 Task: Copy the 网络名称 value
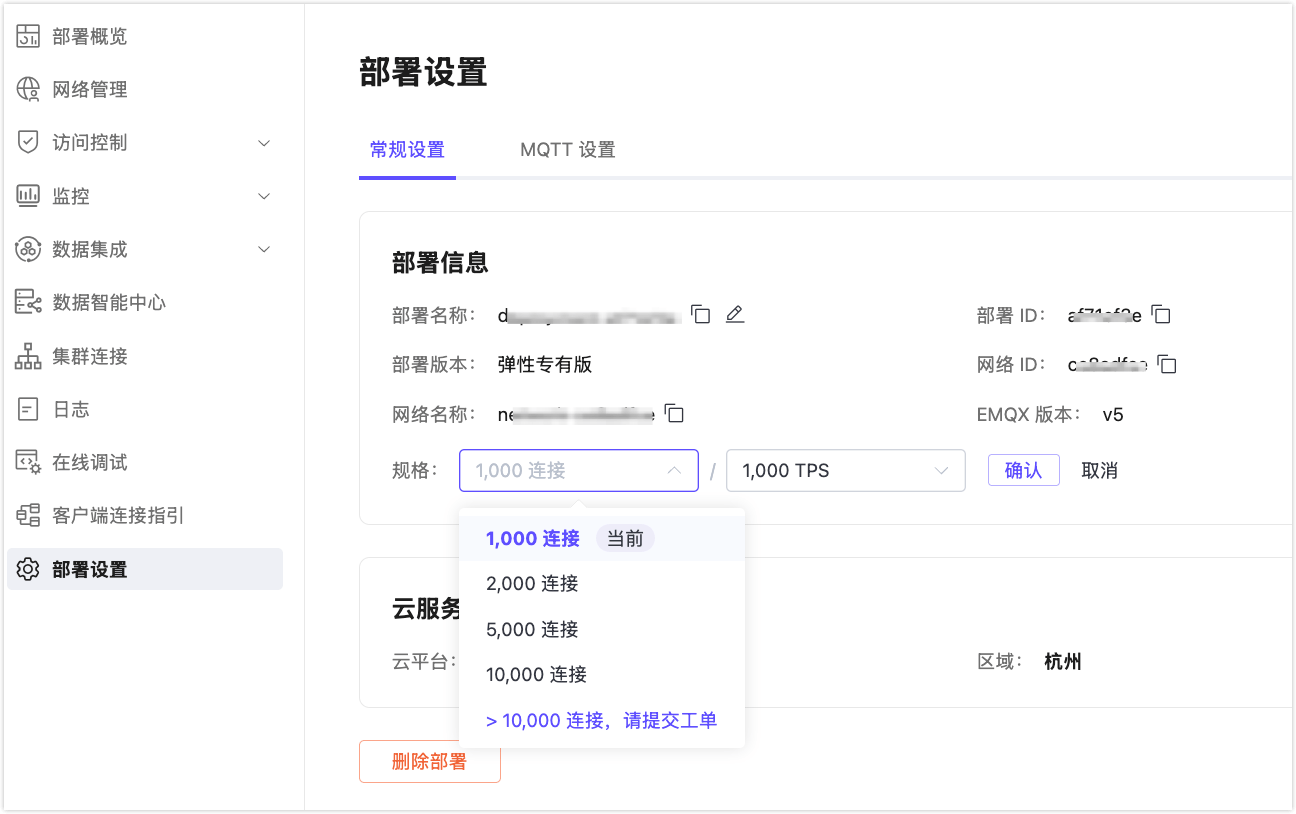(674, 413)
